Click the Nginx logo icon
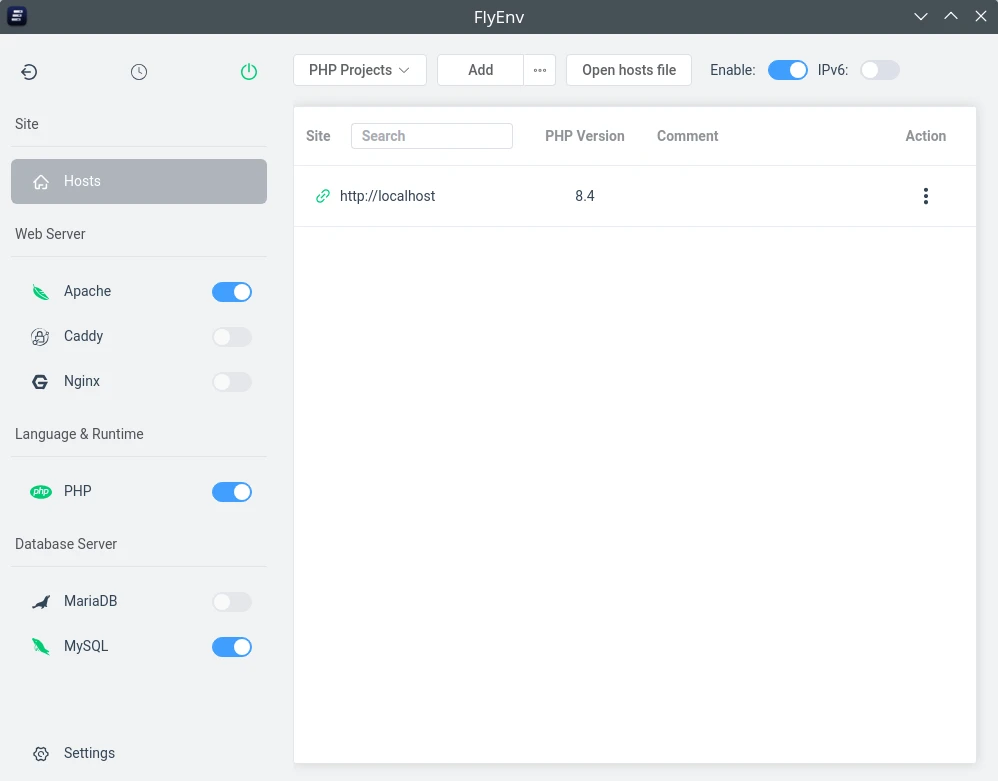Screen dimensions: 998x781 tap(40, 381)
